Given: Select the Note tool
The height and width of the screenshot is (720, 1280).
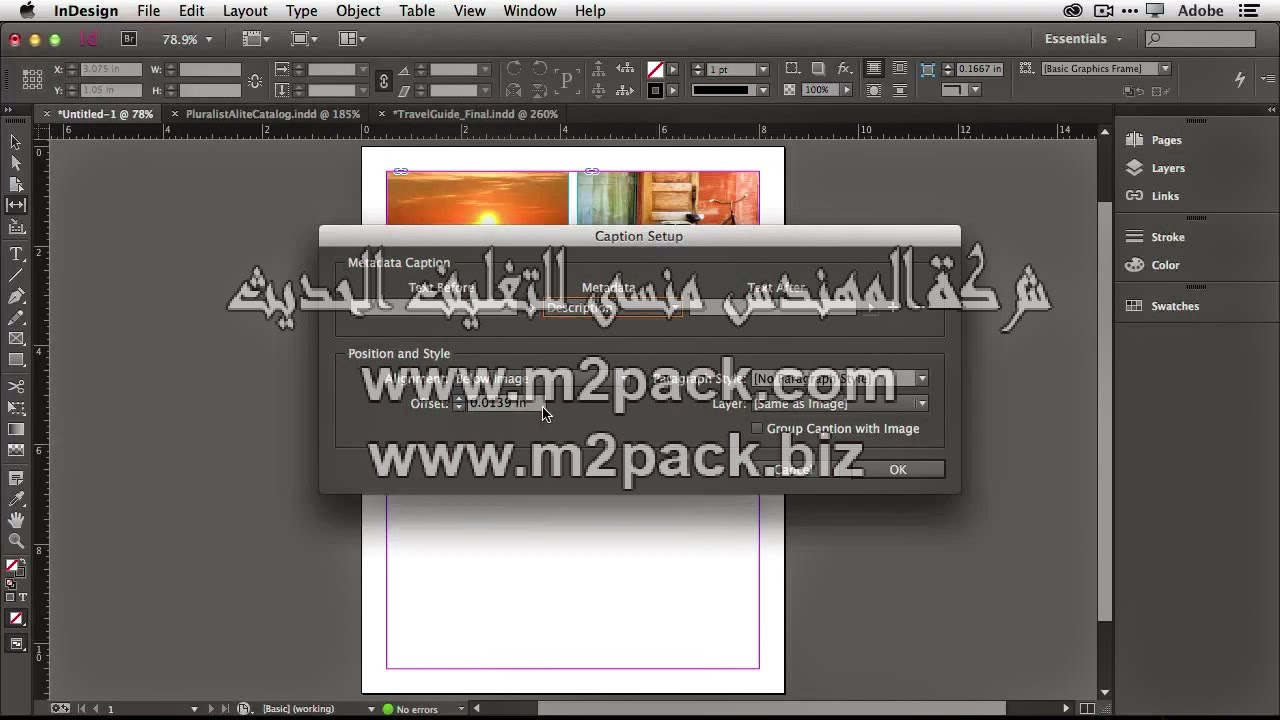Looking at the screenshot, I should (16, 478).
